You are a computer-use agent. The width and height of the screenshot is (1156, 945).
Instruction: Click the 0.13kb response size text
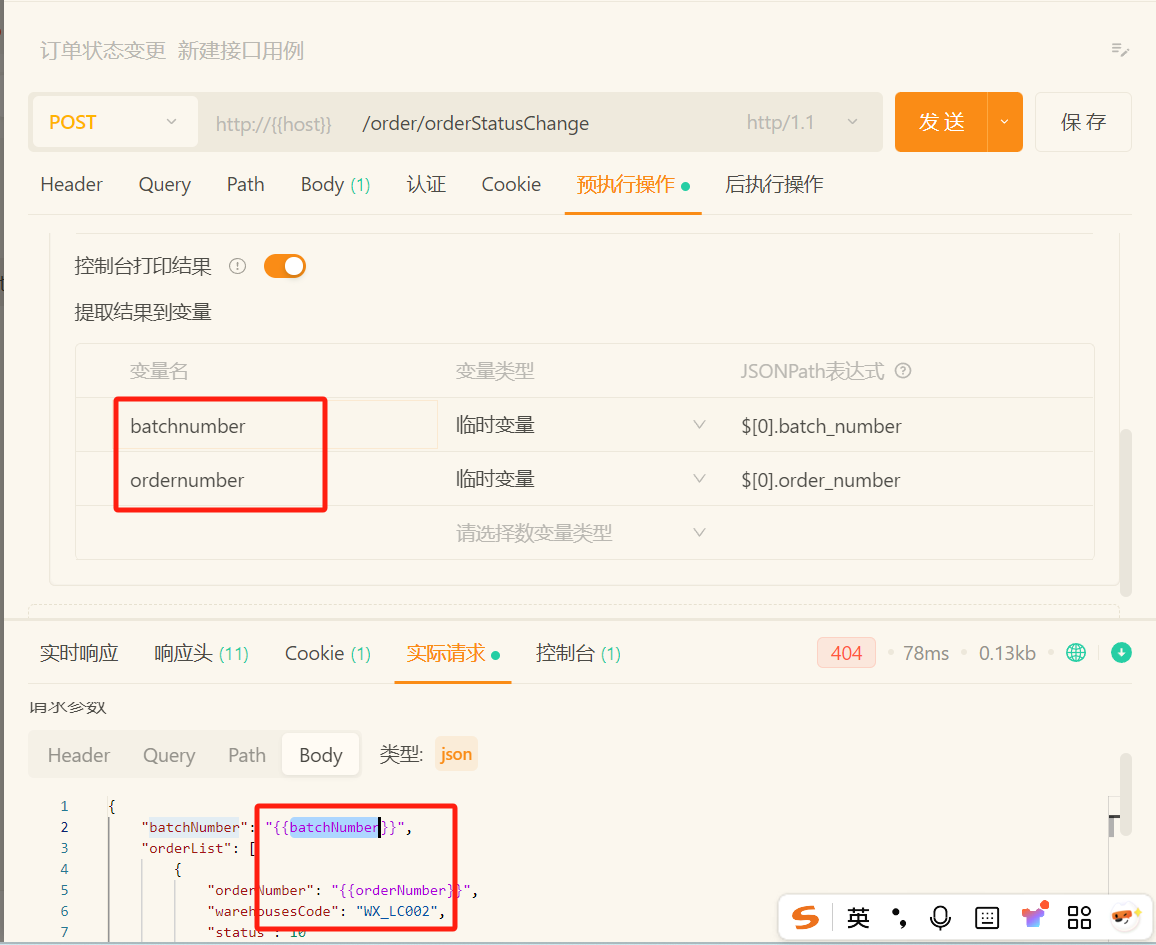click(x=1007, y=653)
